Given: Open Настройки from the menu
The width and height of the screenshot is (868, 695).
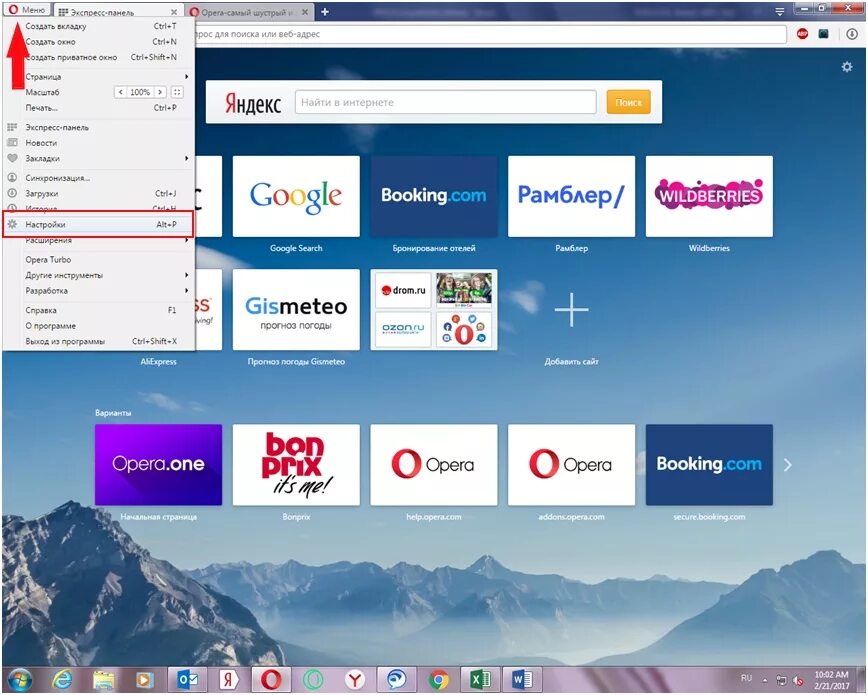Looking at the screenshot, I should tap(99, 224).
